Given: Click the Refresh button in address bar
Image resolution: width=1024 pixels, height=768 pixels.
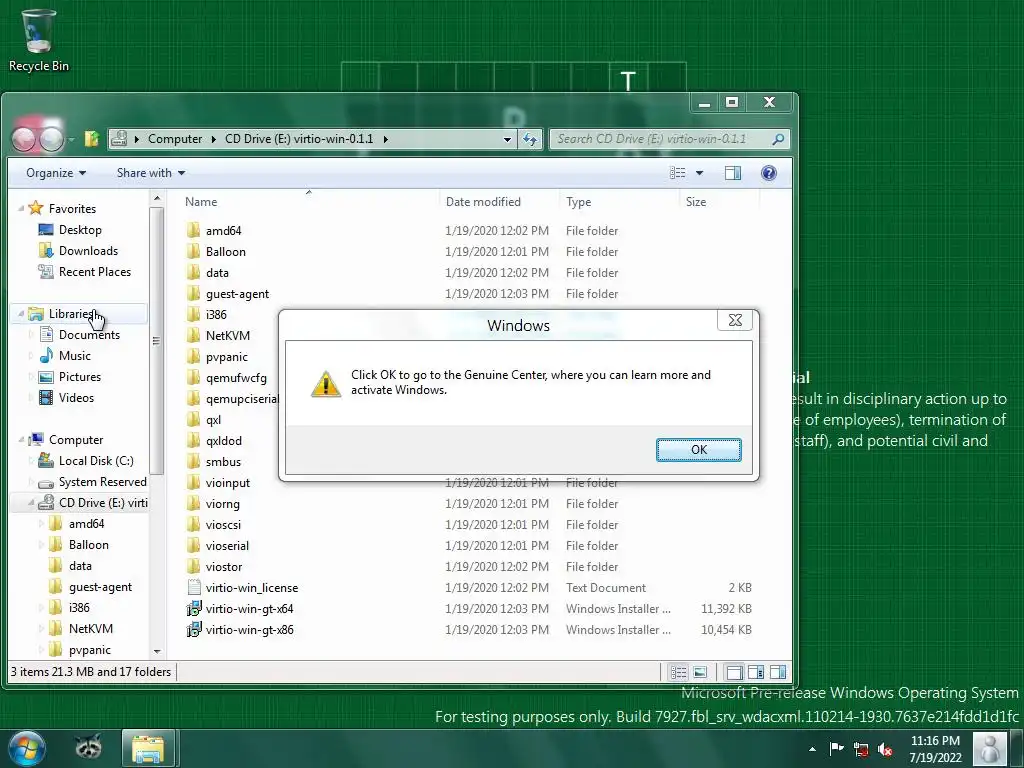Looking at the screenshot, I should (x=530, y=139).
